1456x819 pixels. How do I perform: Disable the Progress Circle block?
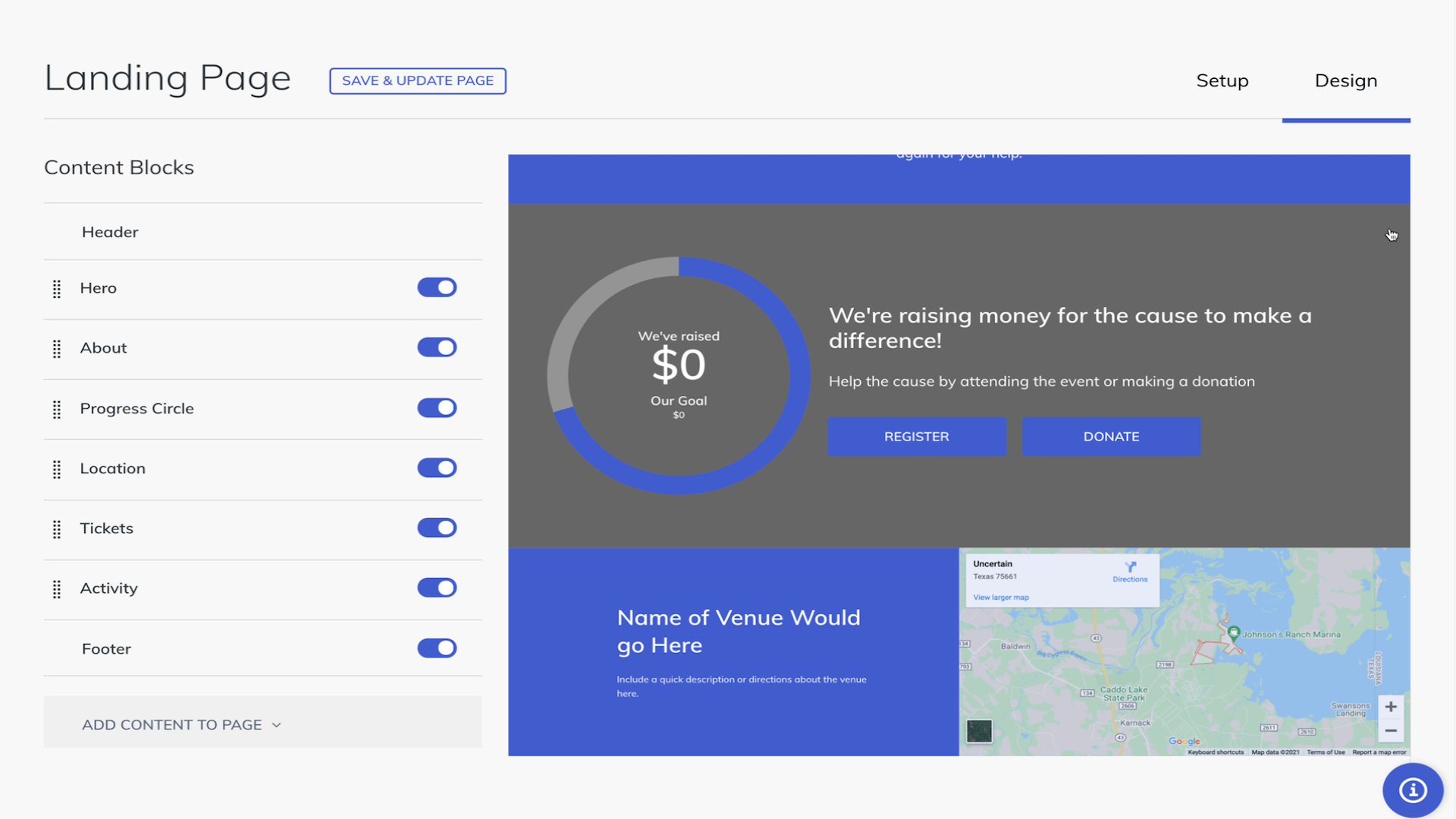tap(437, 408)
